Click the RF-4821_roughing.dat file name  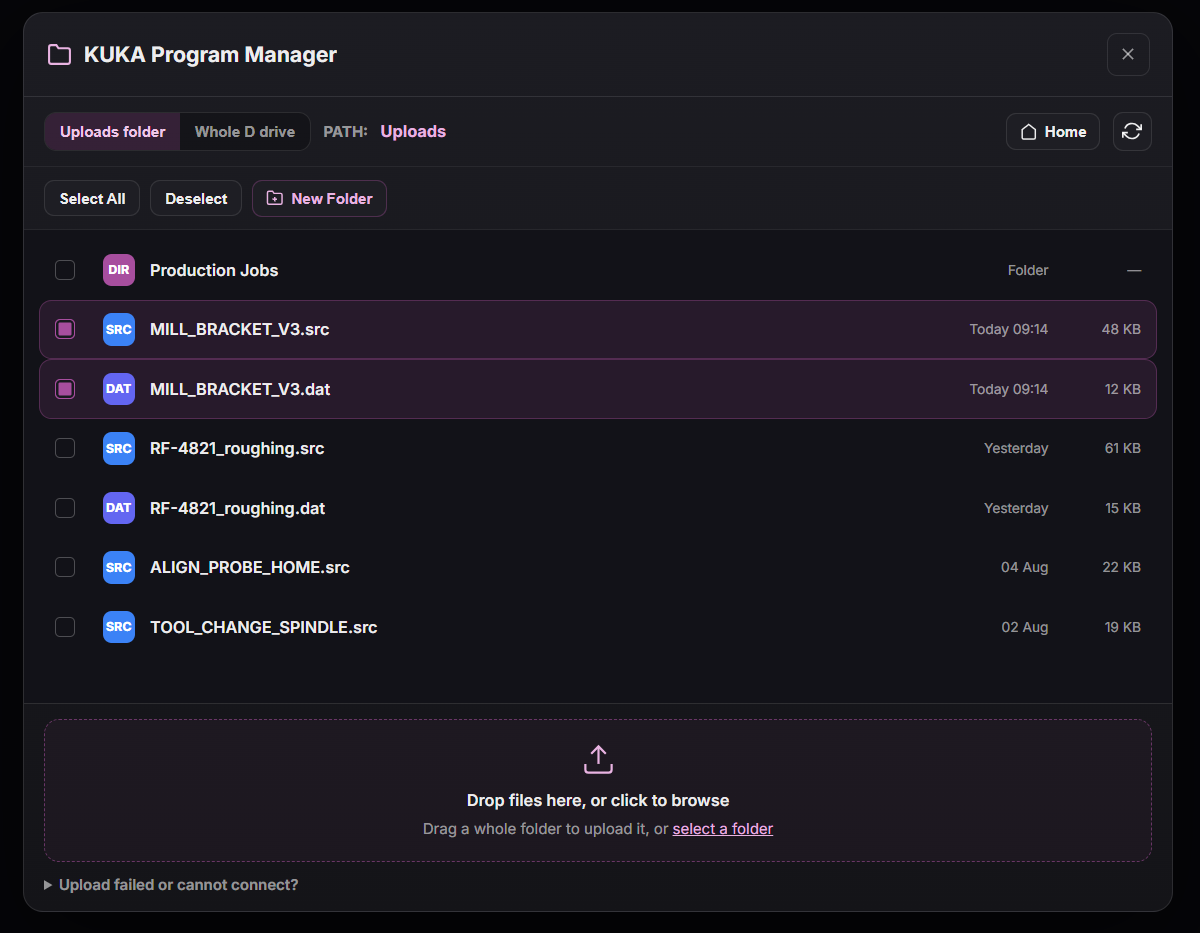tap(238, 508)
